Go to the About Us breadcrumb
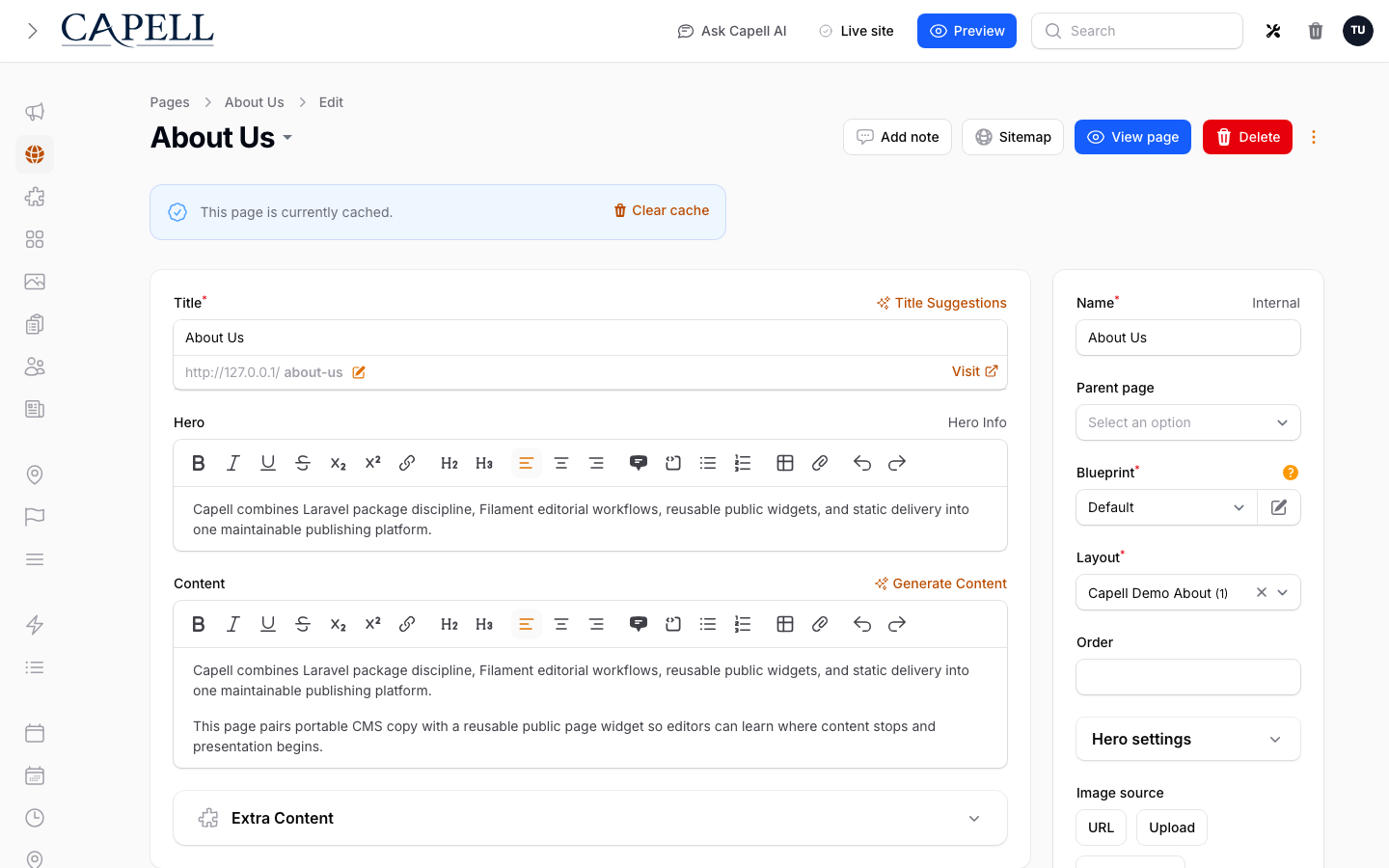This screenshot has width=1389, height=868. click(x=255, y=102)
